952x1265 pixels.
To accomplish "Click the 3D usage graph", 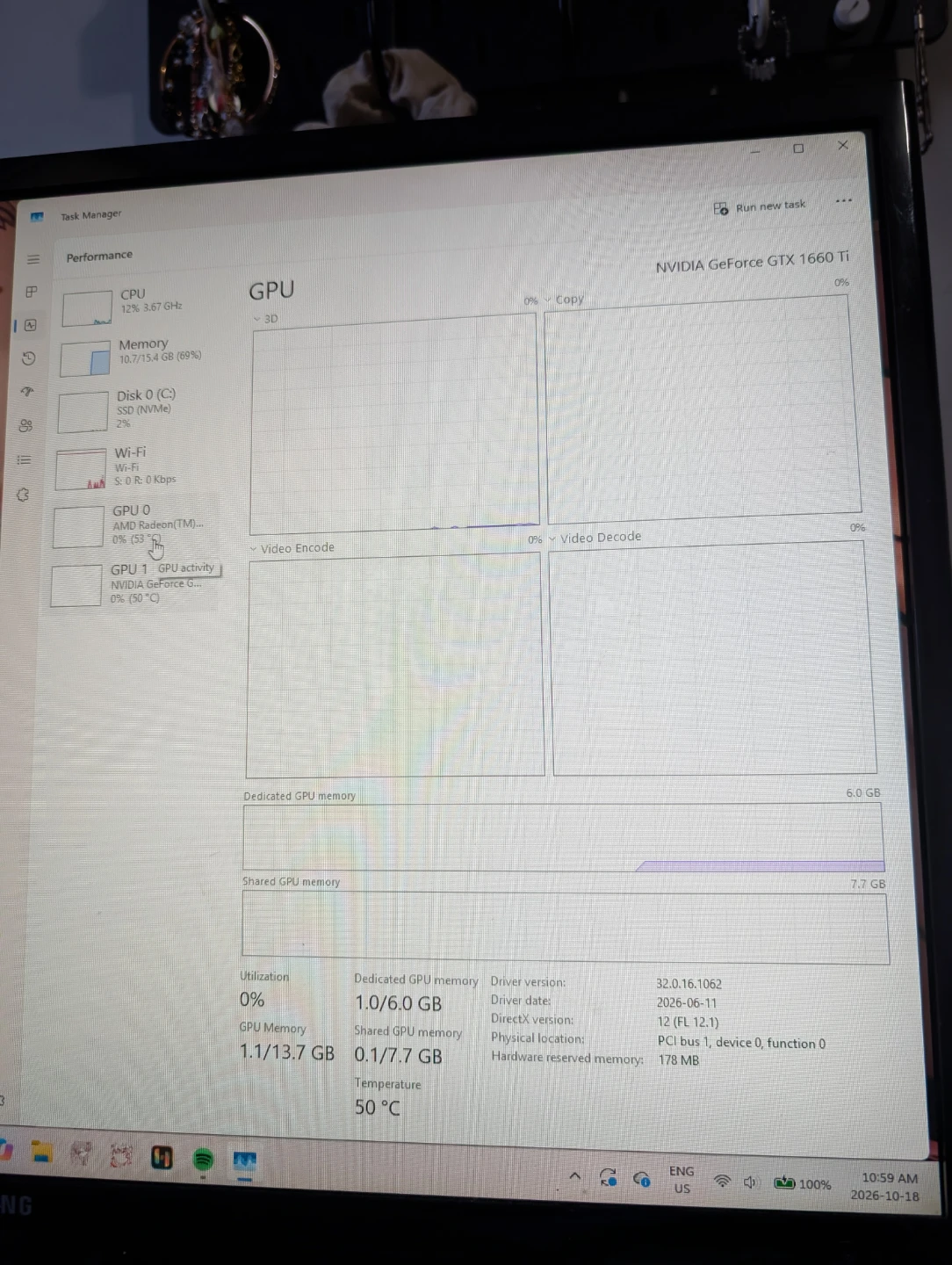I will [x=393, y=424].
